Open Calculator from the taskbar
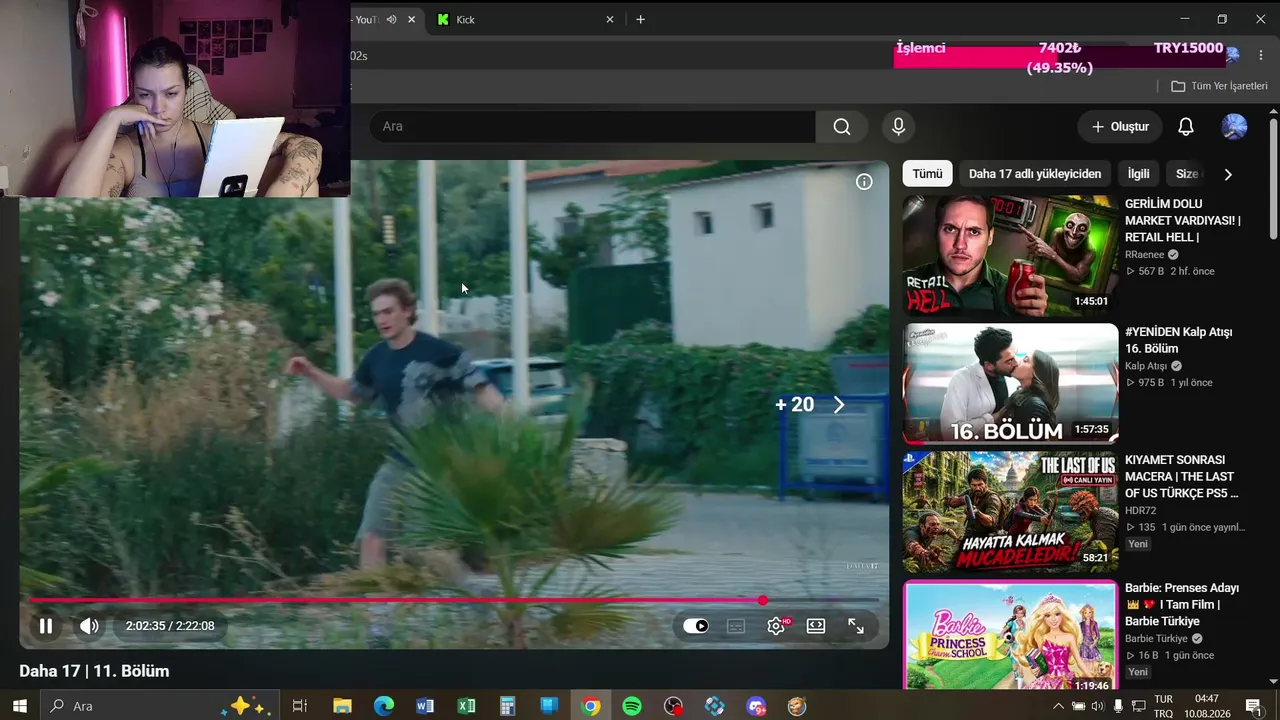Image resolution: width=1280 pixels, height=720 pixels. 508,706
